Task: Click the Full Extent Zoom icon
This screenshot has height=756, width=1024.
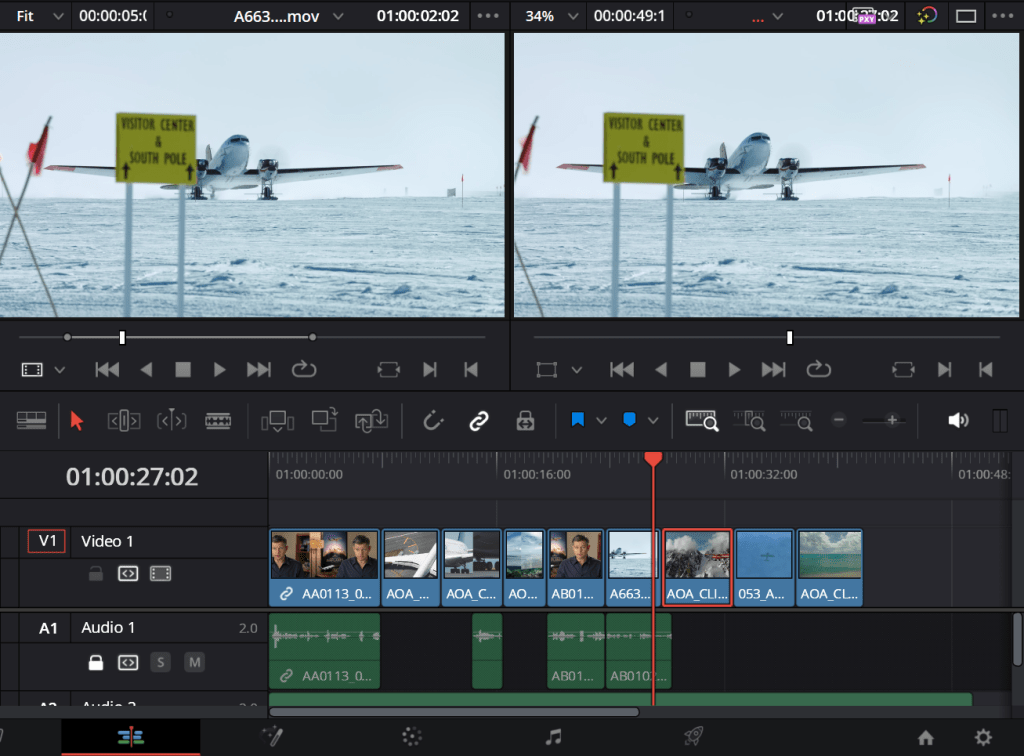Action: coord(702,421)
